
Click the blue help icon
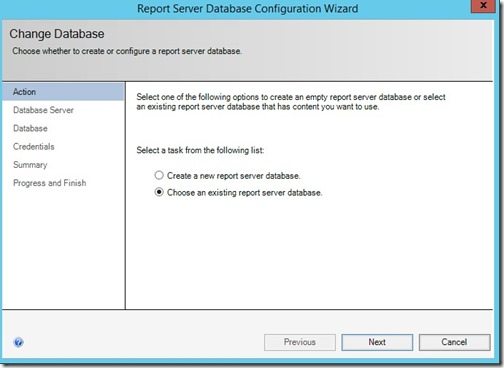tap(18, 342)
